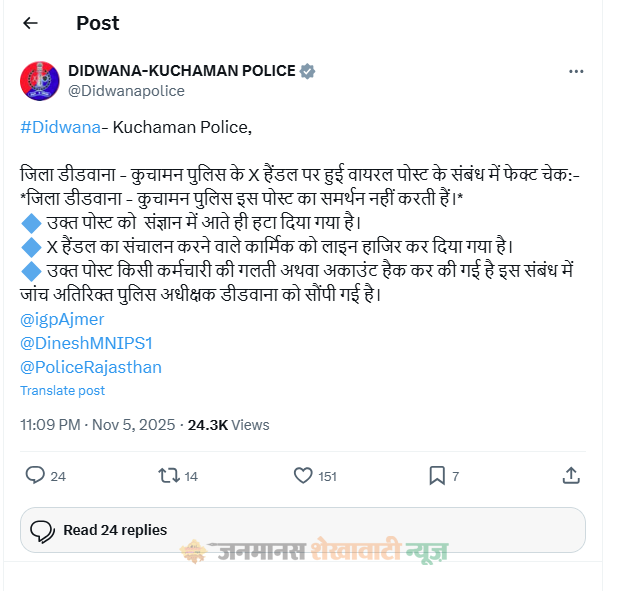Open the #Didwana hashtag

[x=60, y=127]
